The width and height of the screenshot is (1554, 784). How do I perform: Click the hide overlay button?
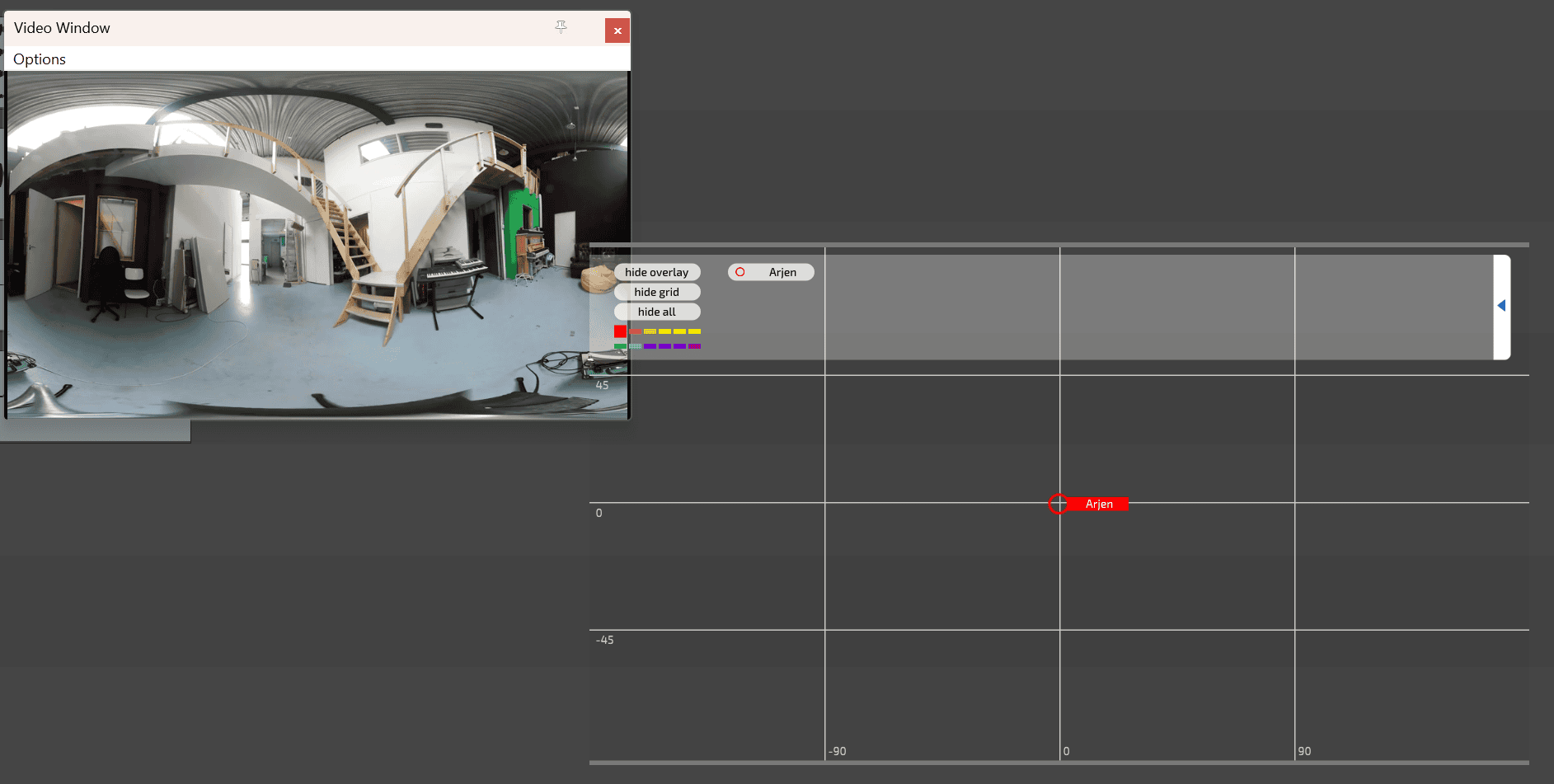[x=657, y=272]
